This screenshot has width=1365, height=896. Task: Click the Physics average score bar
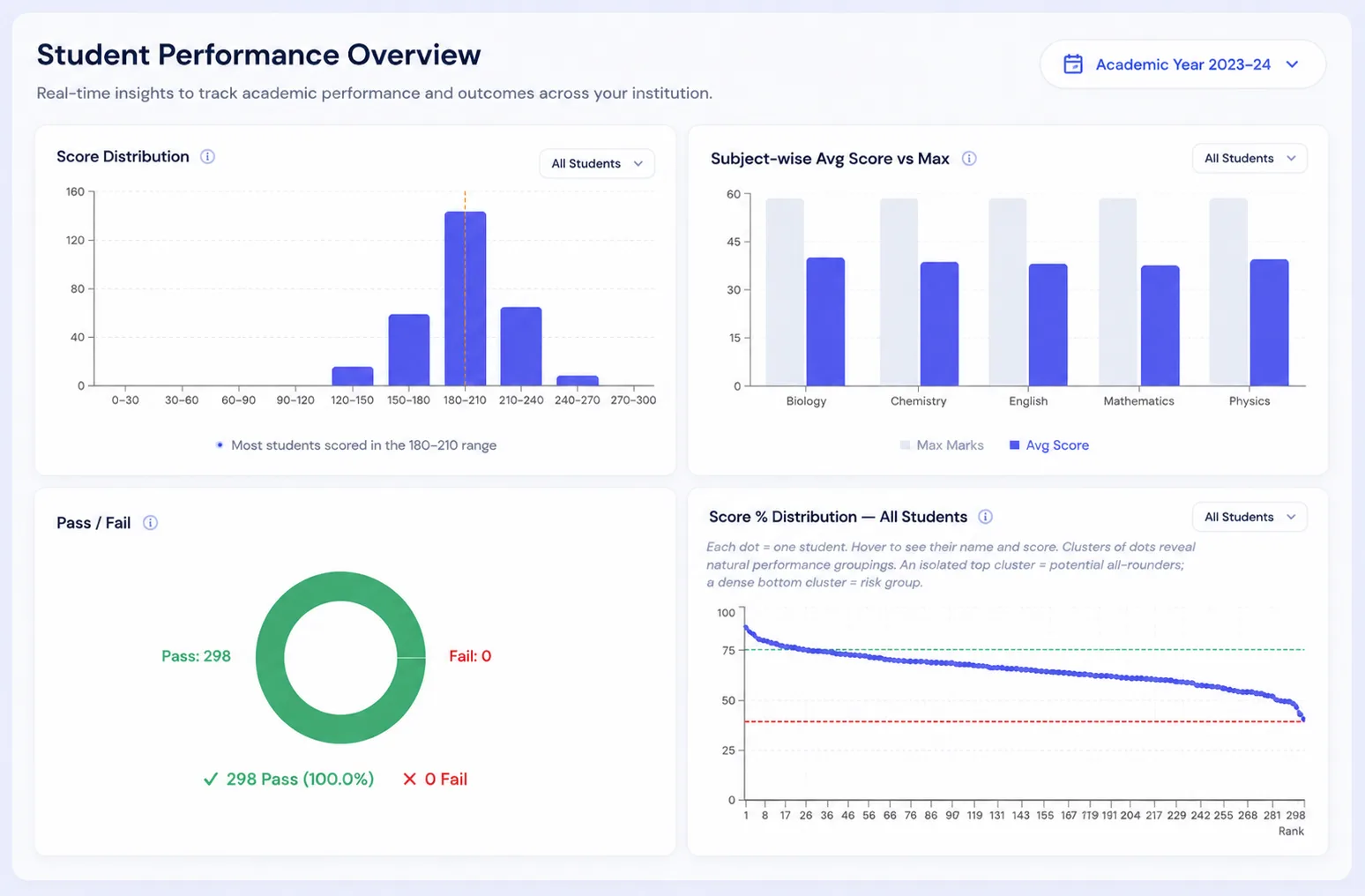point(1270,323)
